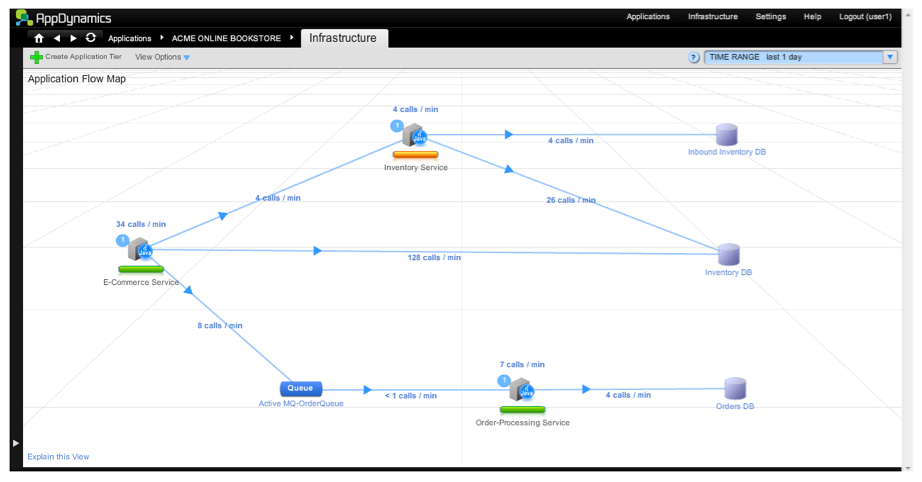This screenshot has width=922, height=482.
Task: Click the Explain this View link
Action: (x=58, y=457)
